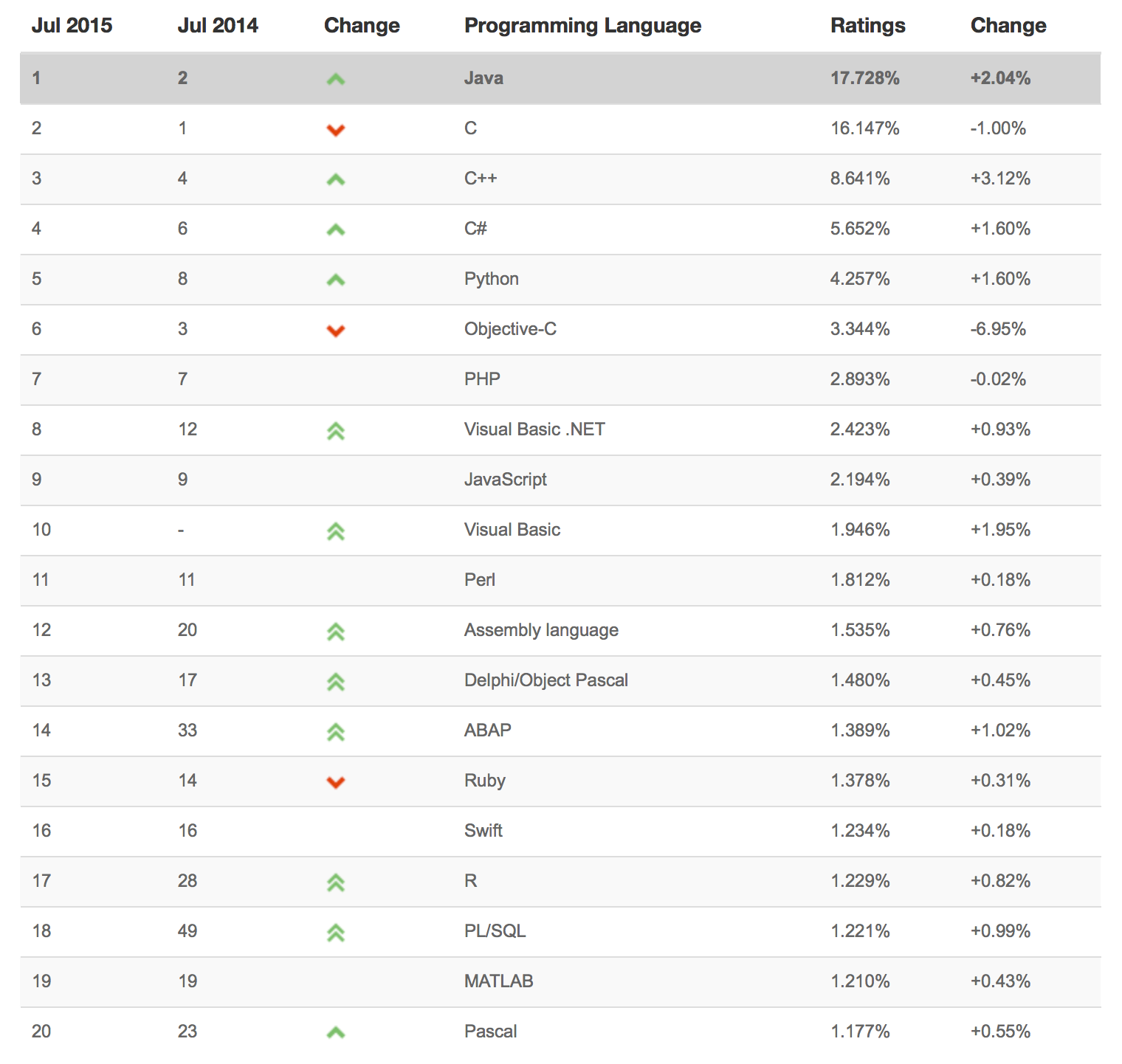Click the Jul 2014 column header
The image size is (1122, 1064).
[x=218, y=26]
